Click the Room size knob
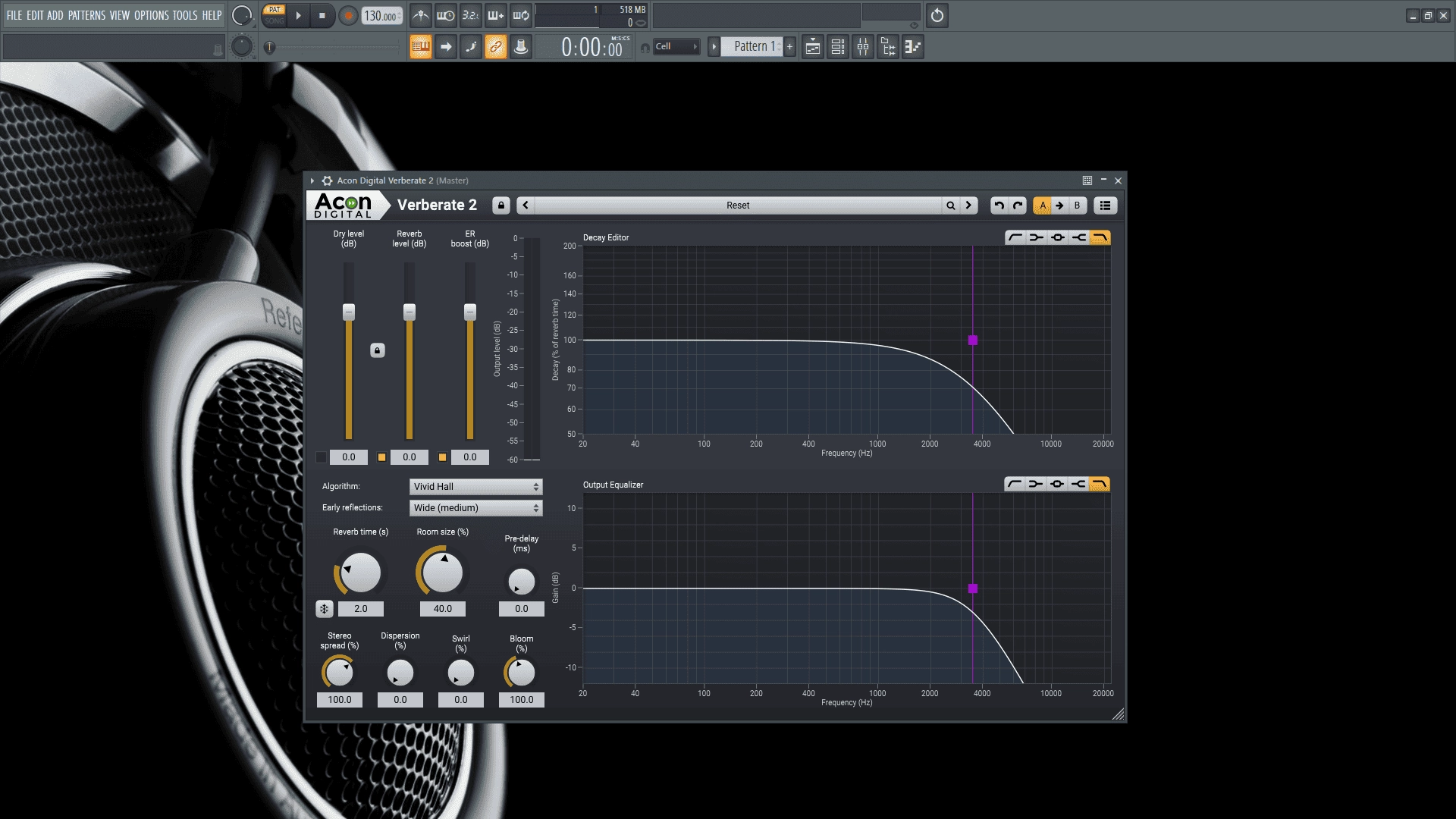This screenshot has height=819, width=1456. pyautogui.click(x=443, y=573)
